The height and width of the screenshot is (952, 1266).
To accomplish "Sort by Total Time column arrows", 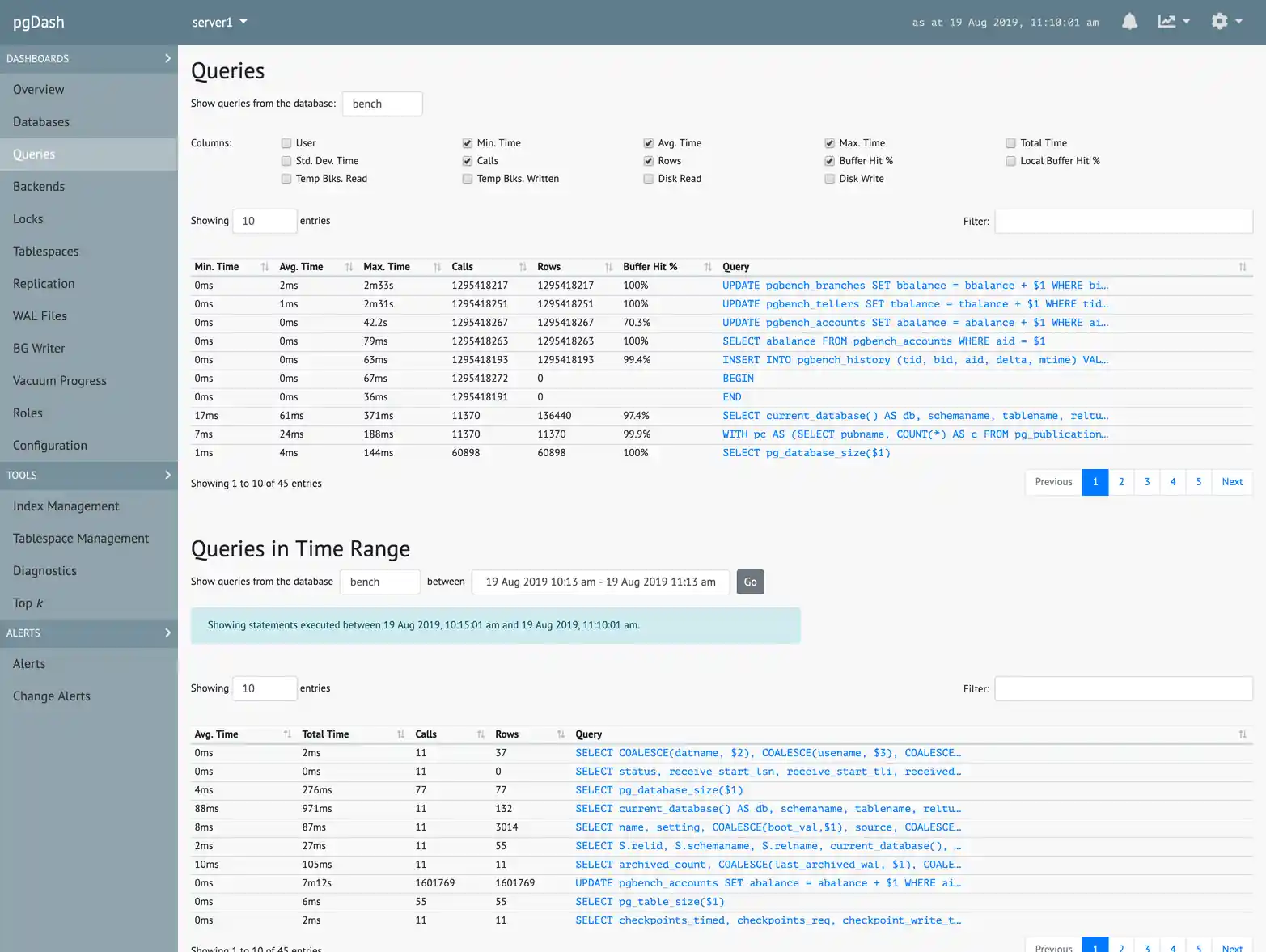I will [400, 734].
